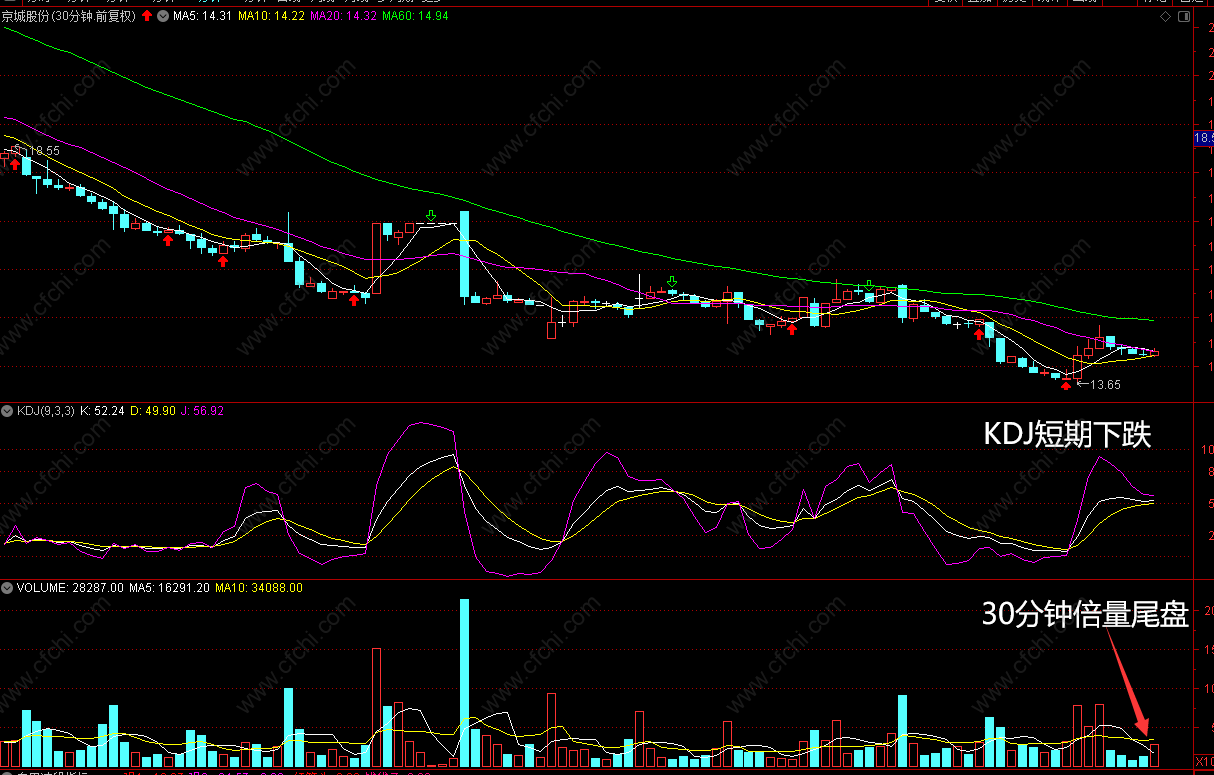The height and width of the screenshot is (775, 1214).
Task: Click the green MA60: 14.94 label
Action: pos(415,16)
